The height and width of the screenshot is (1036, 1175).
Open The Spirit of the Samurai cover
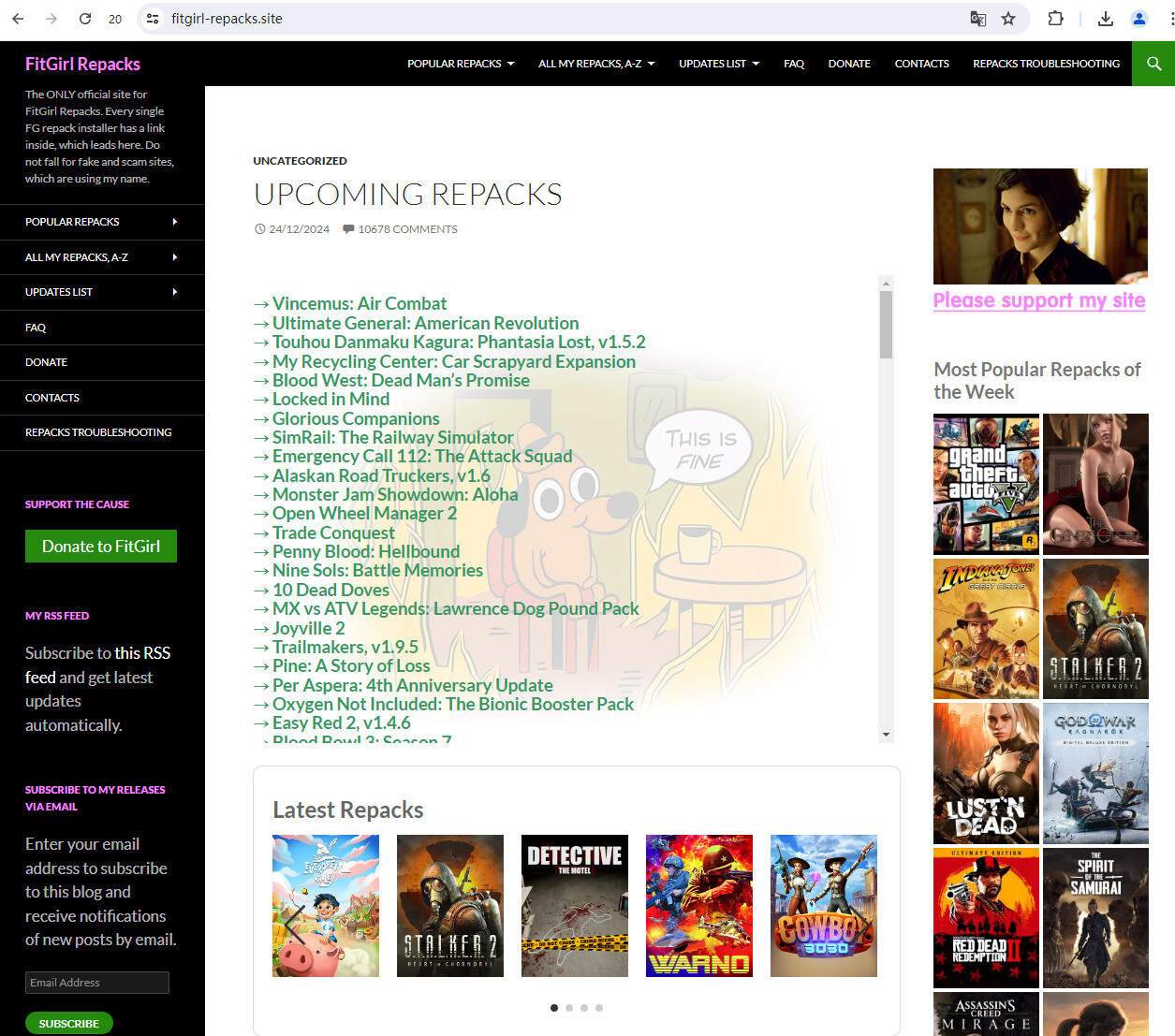(1095, 918)
